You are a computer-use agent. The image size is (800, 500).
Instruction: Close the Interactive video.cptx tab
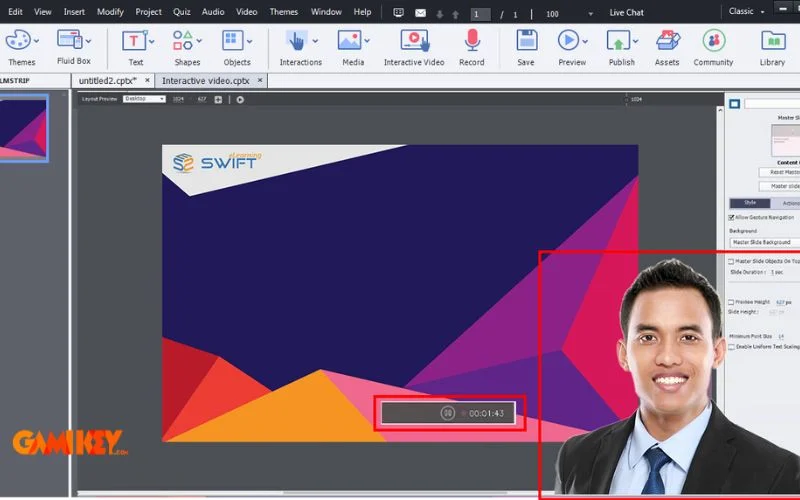(260, 81)
